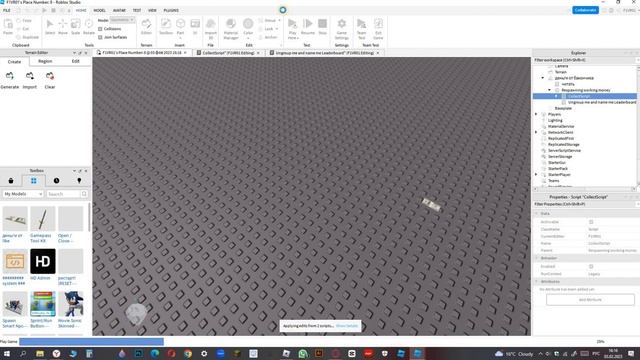Click Clear in Terrain Editor

pos(50,80)
